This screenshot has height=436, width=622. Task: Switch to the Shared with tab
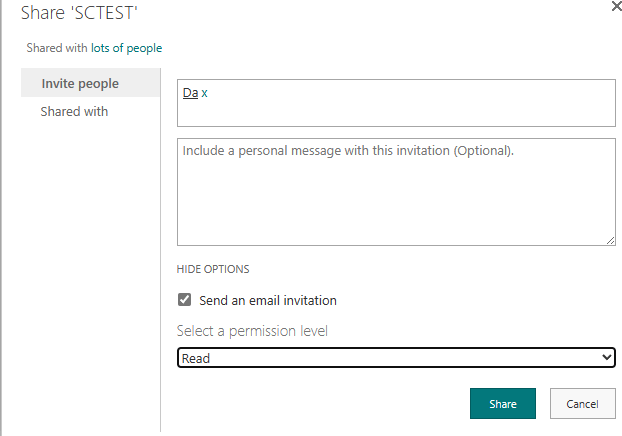tap(74, 111)
